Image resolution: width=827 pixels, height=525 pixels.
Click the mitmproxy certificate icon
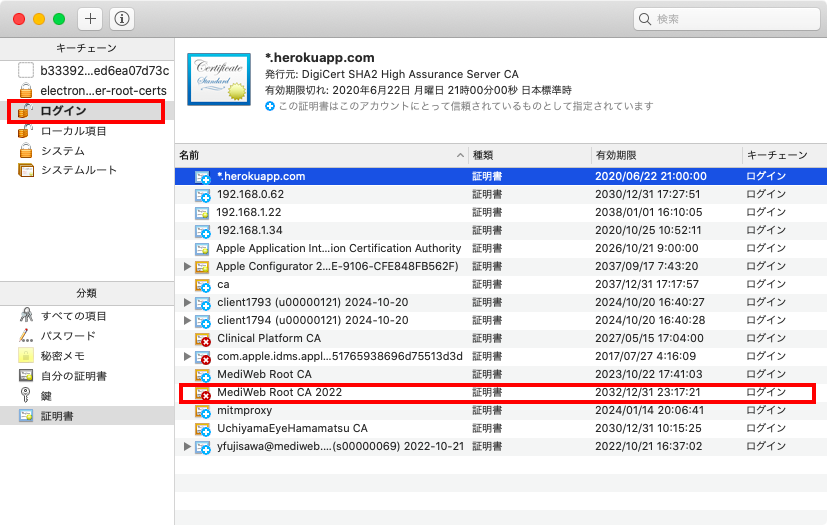[203, 411]
